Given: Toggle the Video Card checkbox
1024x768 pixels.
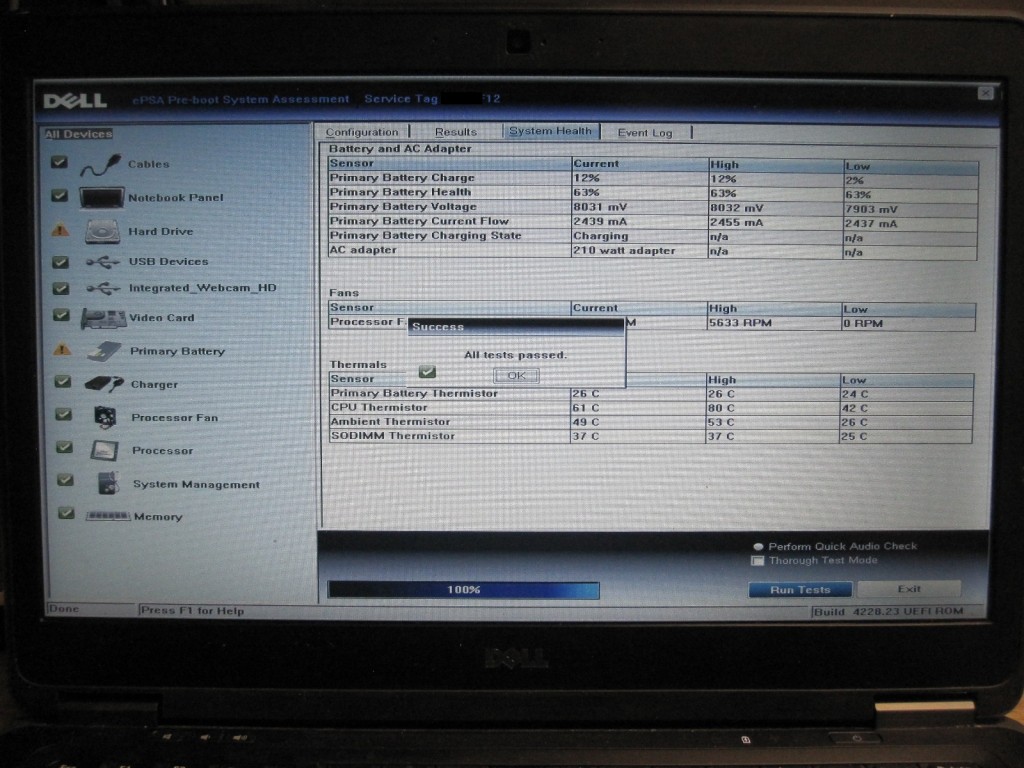Looking at the screenshot, I should coord(61,315).
